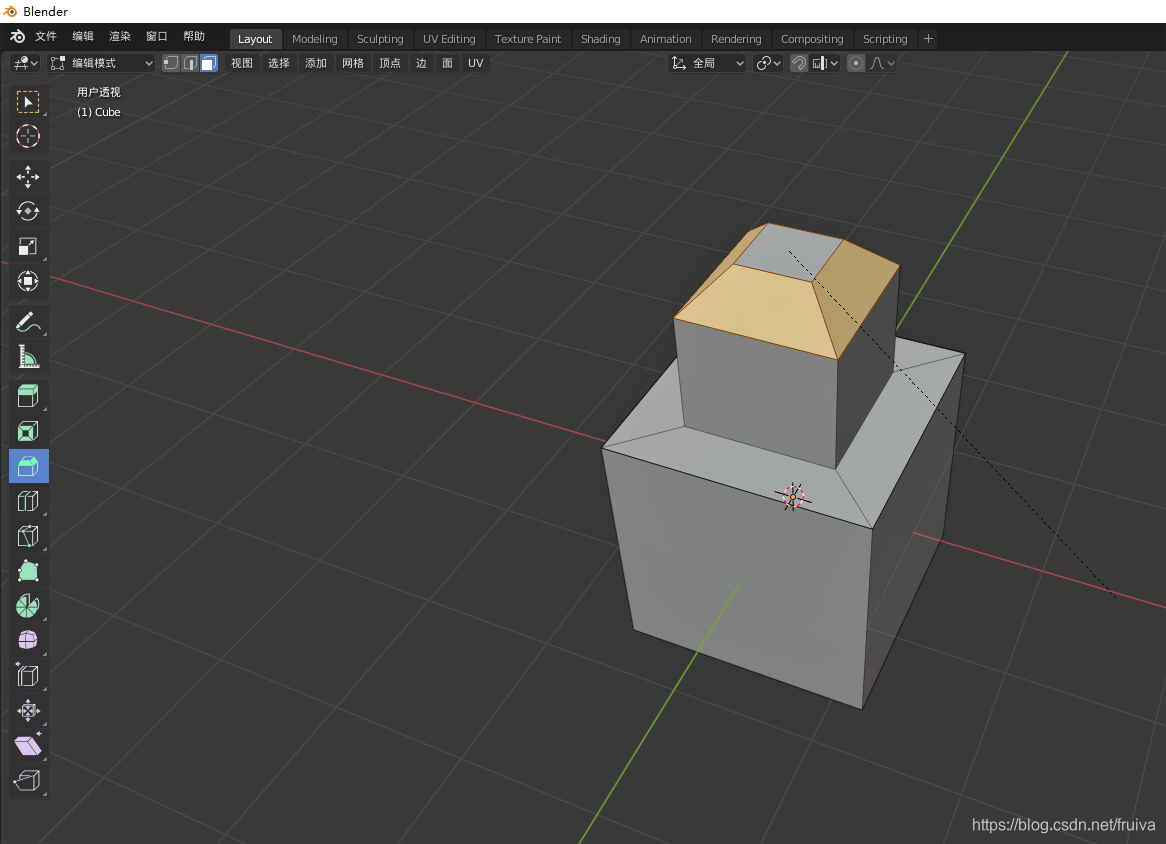Open the 选择 header menu
This screenshot has width=1166, height=844.
click(x=279, y=63)
